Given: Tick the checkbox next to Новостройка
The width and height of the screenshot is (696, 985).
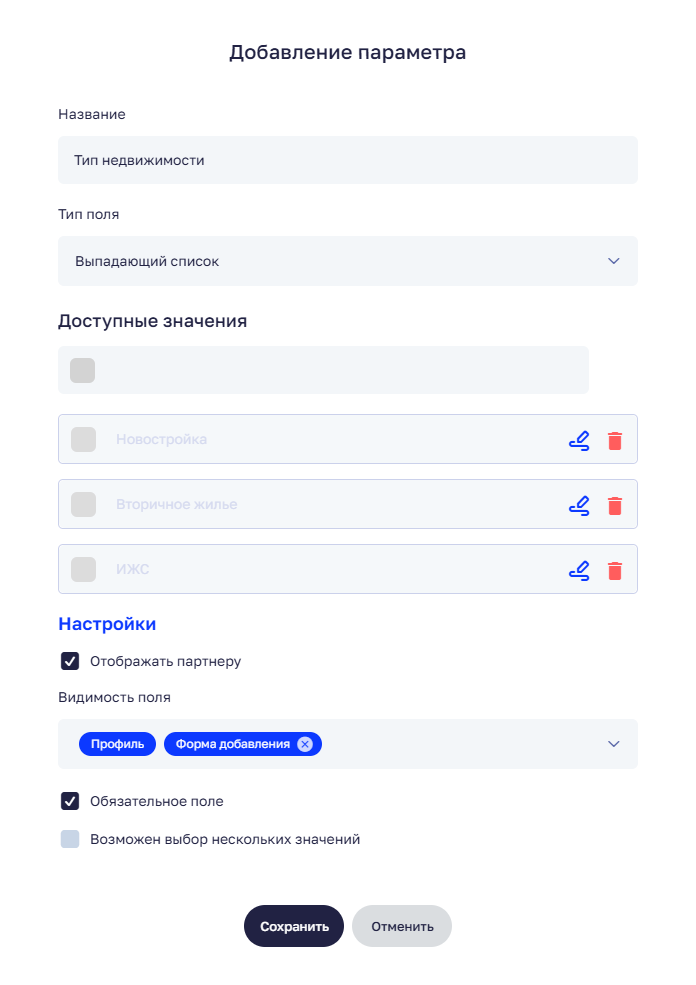Looking at the screenshot, I should [84, 440].
